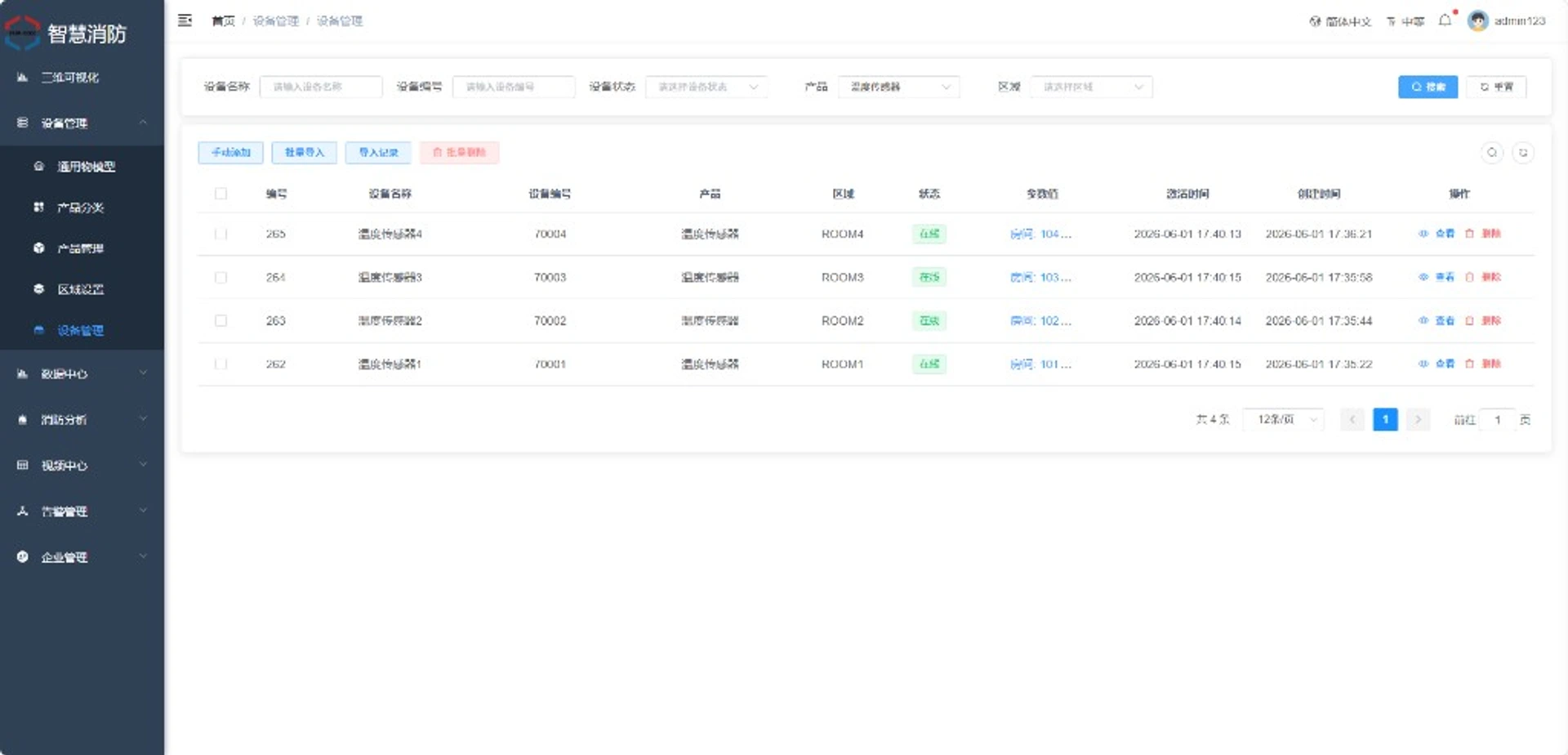
Task: Open 通用物模型 submenu item
Action: (x=82, y=166)
